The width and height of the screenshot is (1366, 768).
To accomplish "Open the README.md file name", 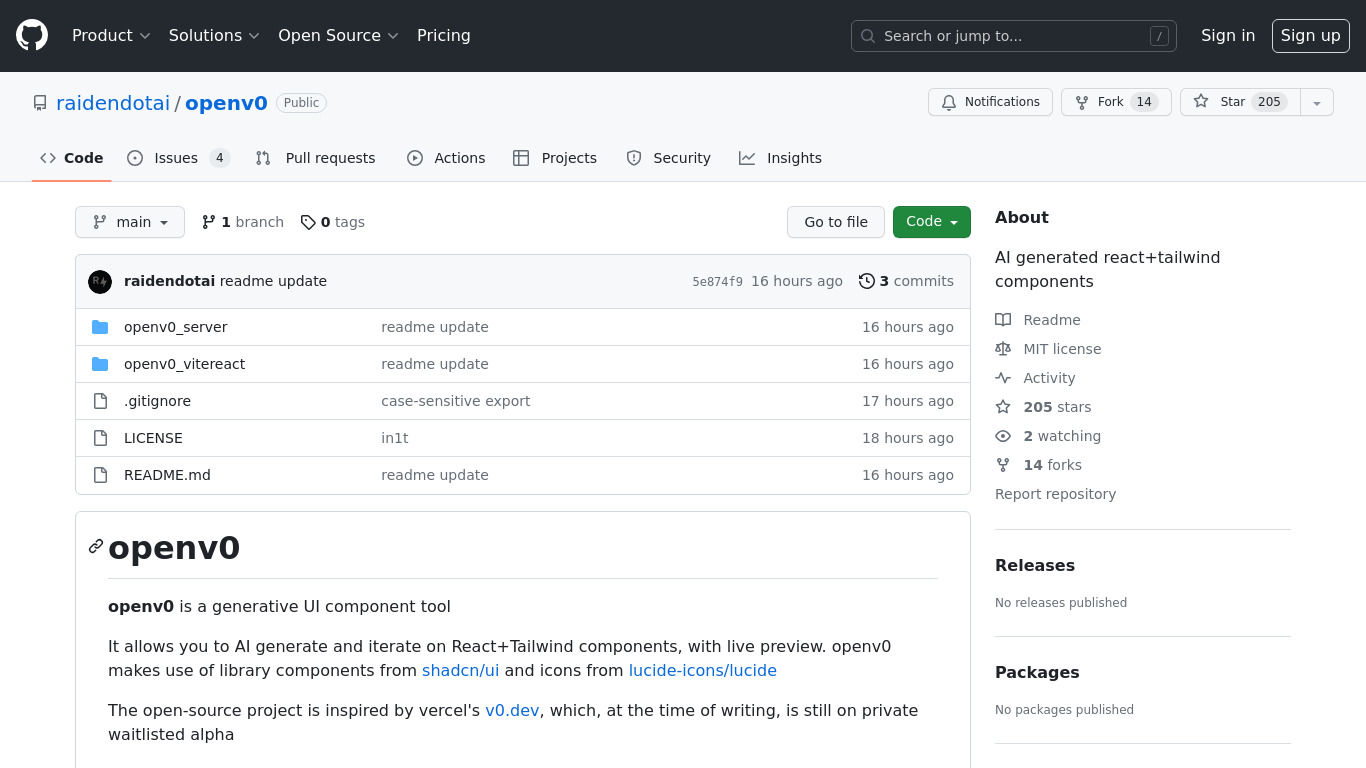I will tap(167, 475).
